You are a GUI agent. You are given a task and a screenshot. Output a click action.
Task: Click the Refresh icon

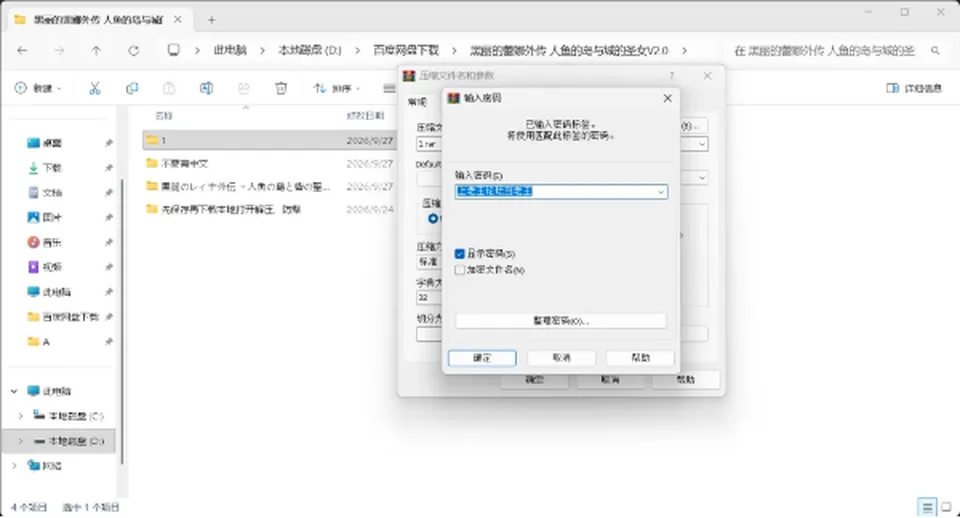[133, 51]
